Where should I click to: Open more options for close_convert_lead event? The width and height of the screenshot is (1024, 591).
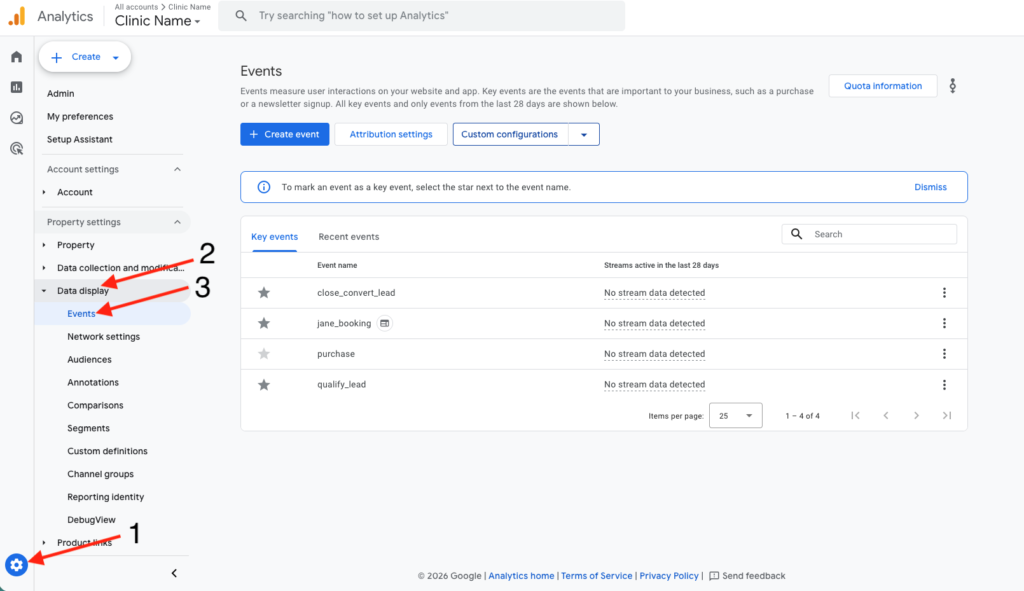coord(944,293)
